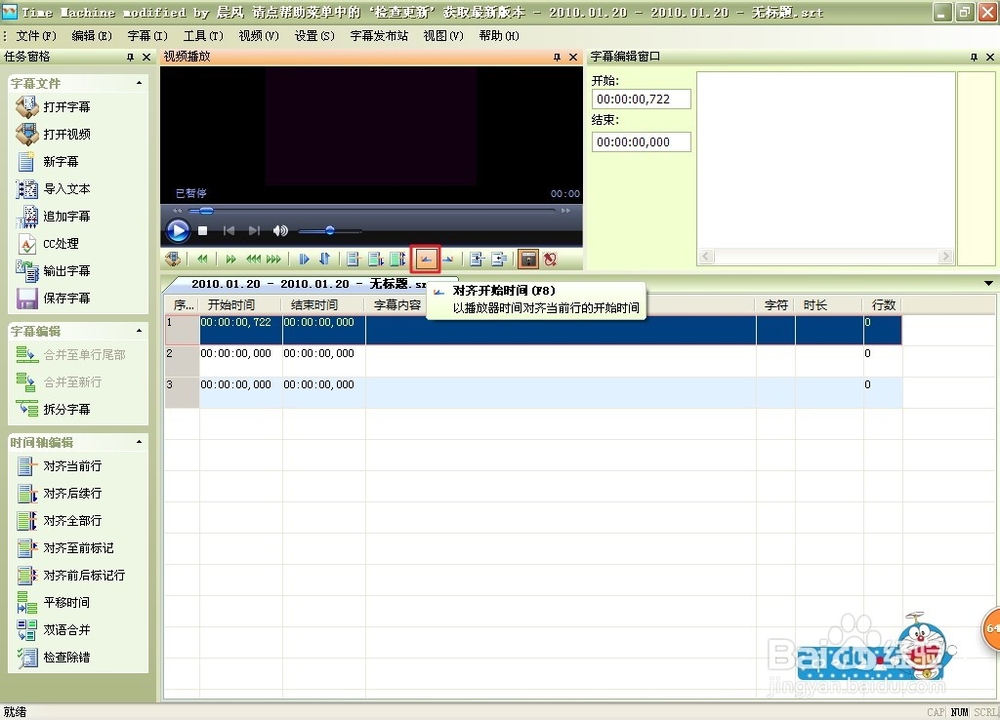Open the 编辑(E) menu
Image resolution: width=1000 pixels, height=720 pixels.
92,36
